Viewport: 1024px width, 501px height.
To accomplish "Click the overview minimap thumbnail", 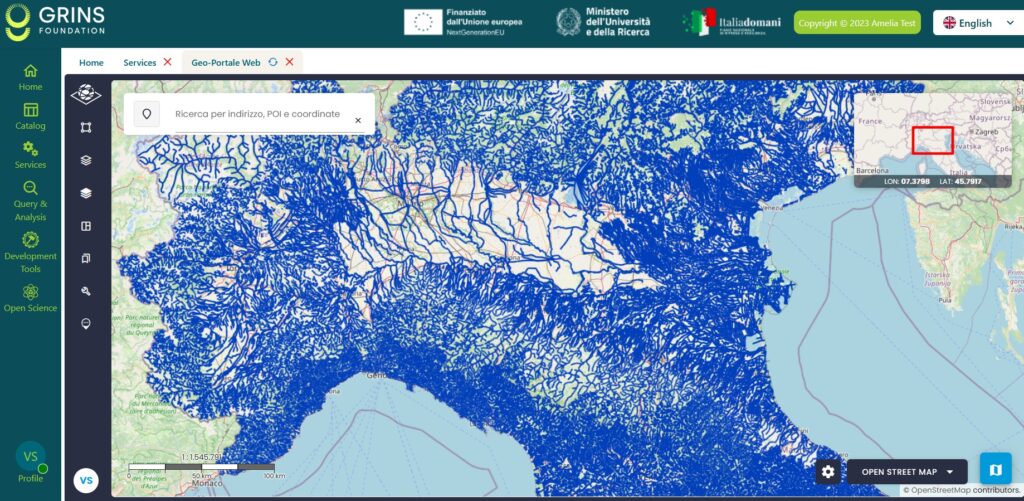I will 932,134.
